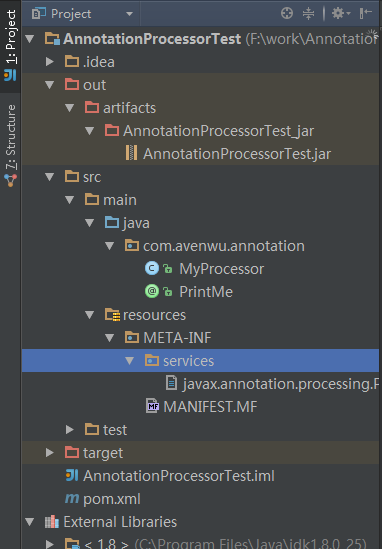Viewport: 382px width, 549px height.
Task: Collapse the artifacts folder
Action: 70,108
